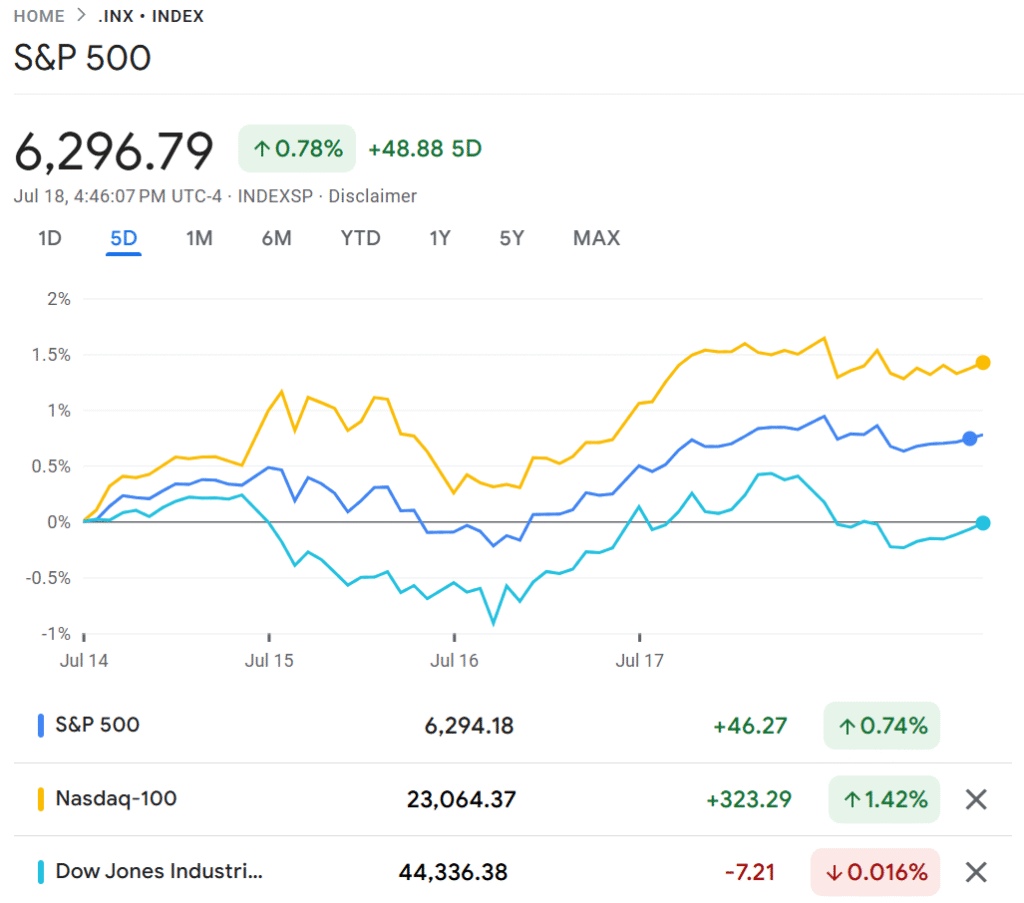1024x903 pixels.
Task: Click the +46.27 change value
Action: 750,725
